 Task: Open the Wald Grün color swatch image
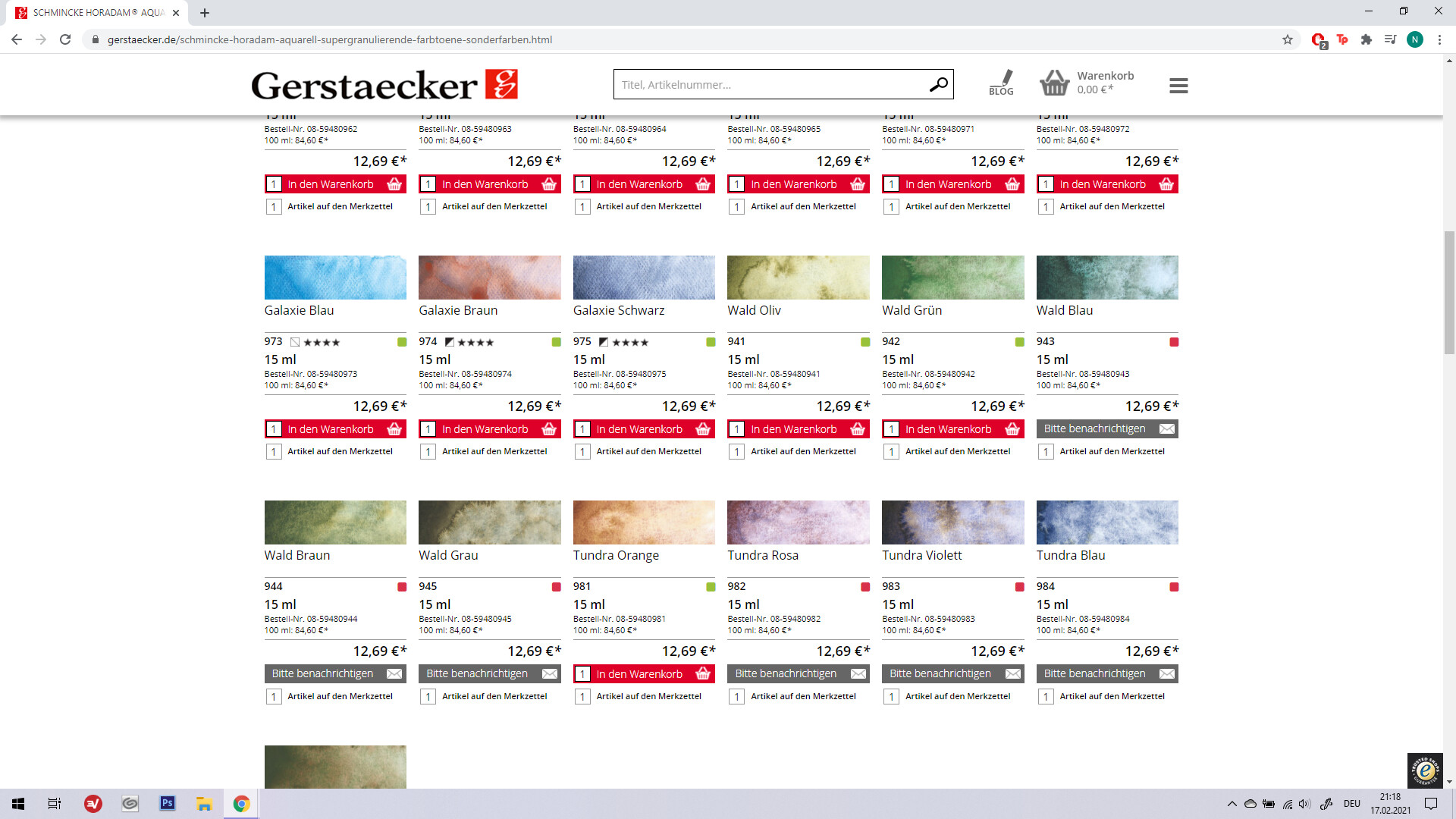tap(952, 278)
